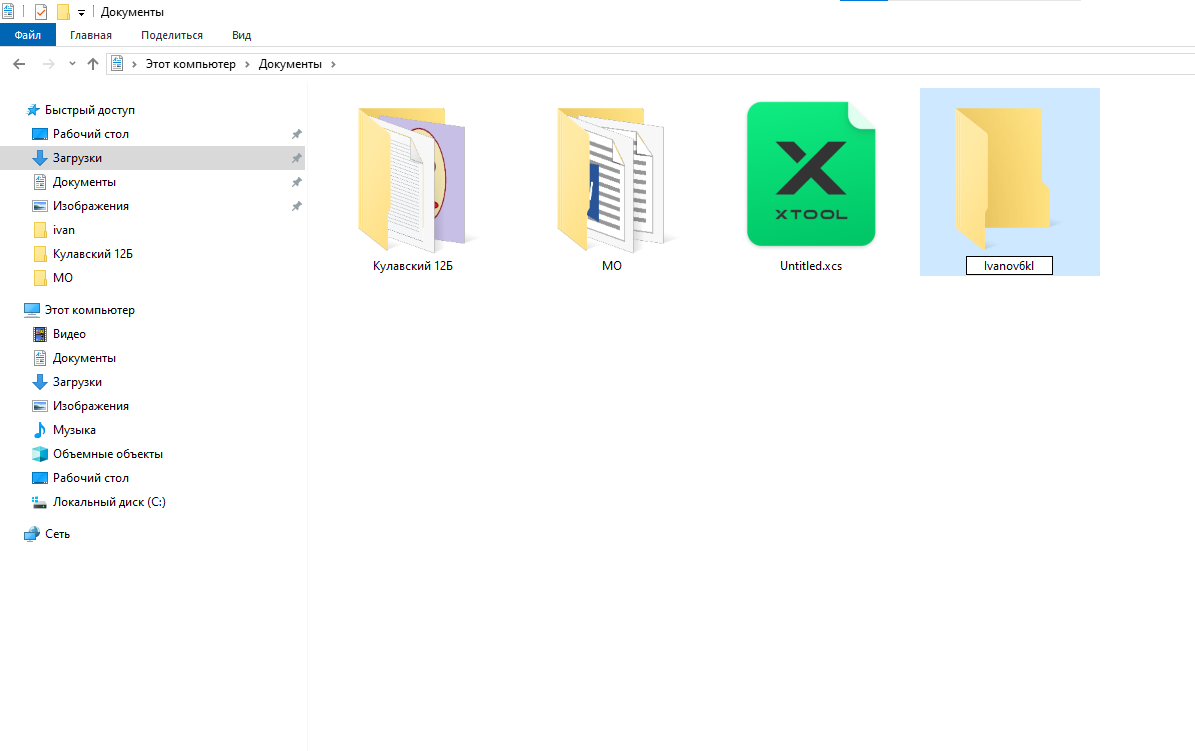Click the pin icon next to Загрузки
Viewport: 1195px width, 751px height.
tap(296, 158)
